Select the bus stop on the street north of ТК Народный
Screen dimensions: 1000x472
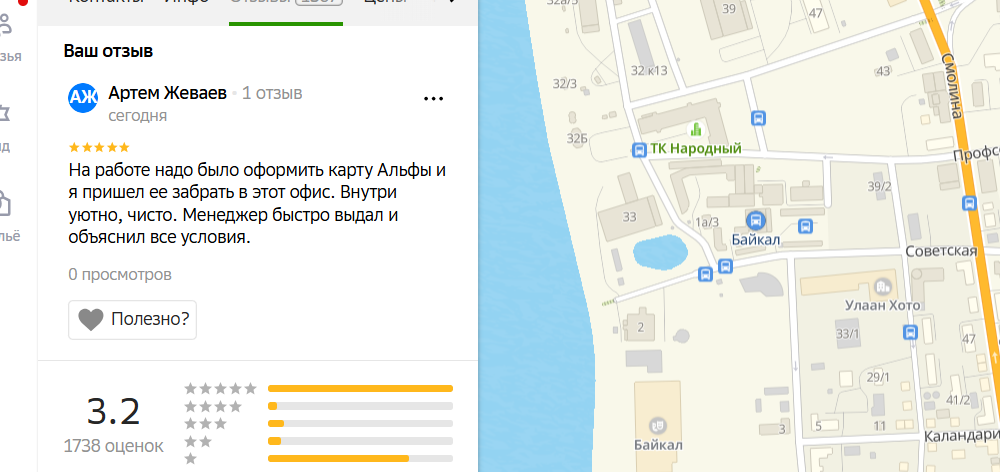[x=758, y=118]
